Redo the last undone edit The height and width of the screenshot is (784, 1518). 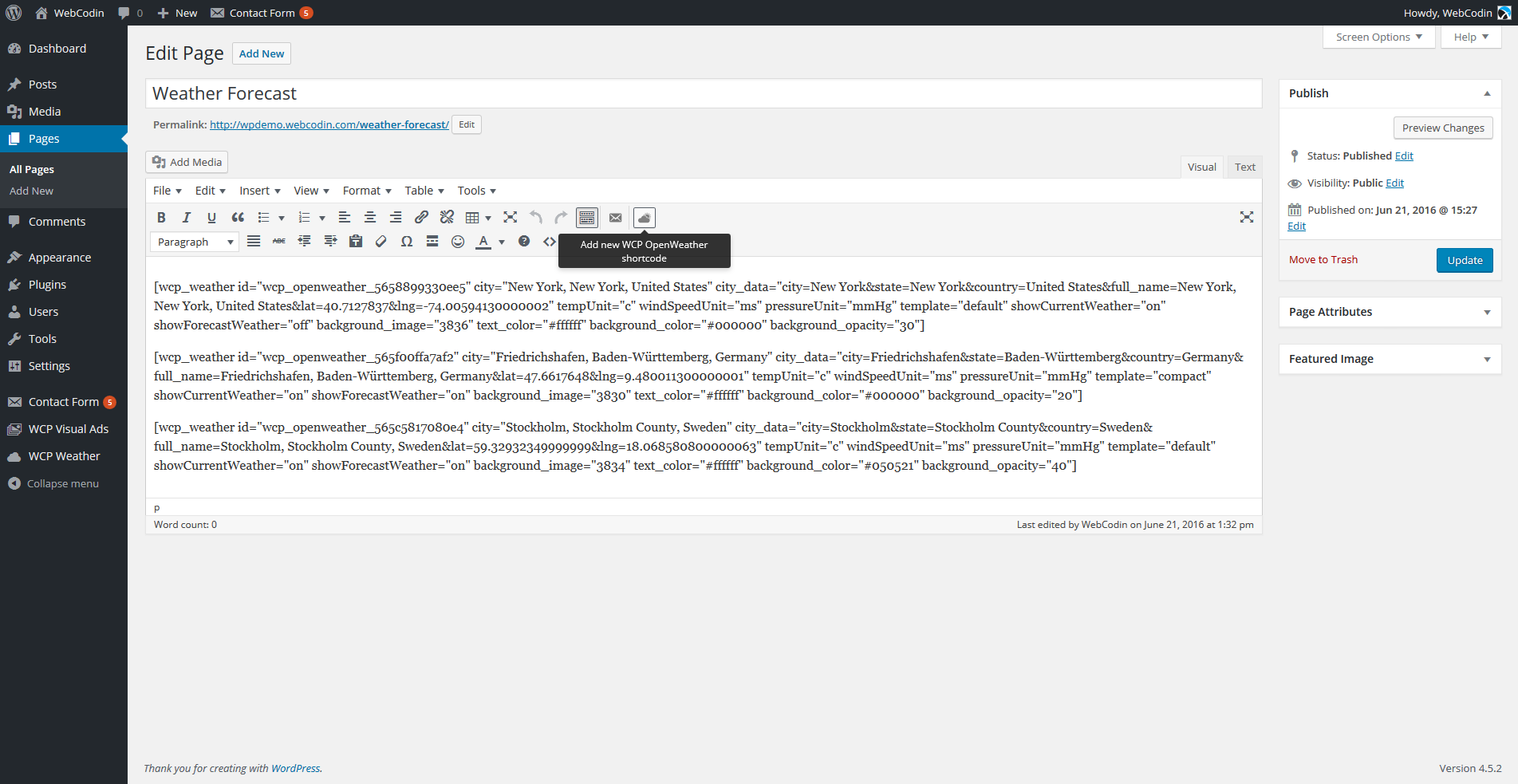(562, 218)
